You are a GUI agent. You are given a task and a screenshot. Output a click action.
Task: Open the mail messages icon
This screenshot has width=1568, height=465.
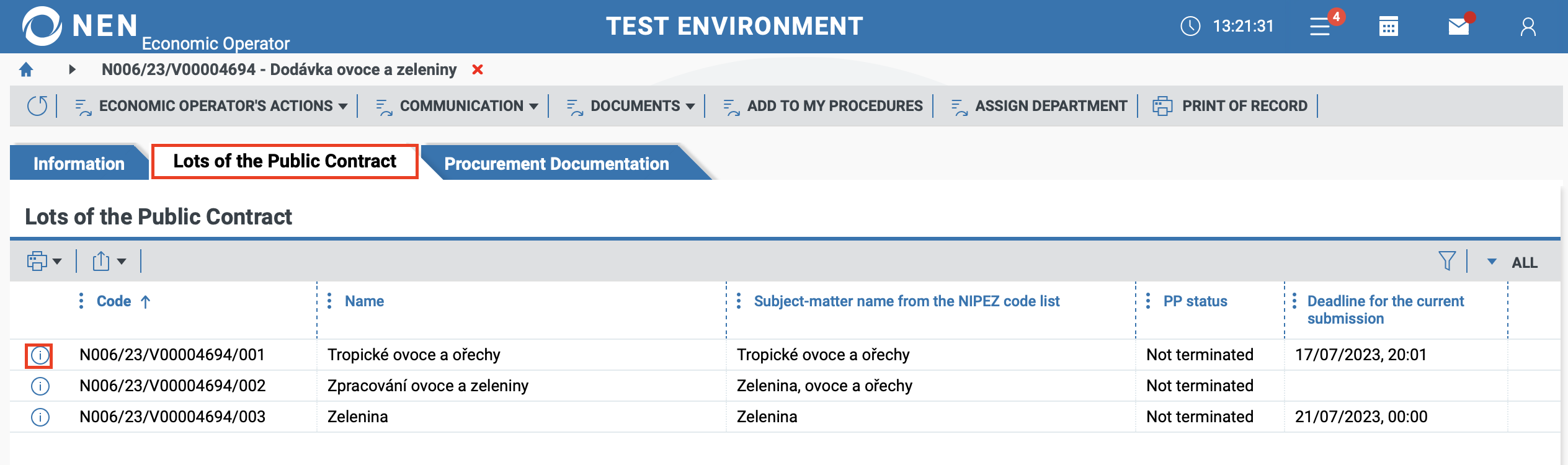click(x=1458, y=27)
